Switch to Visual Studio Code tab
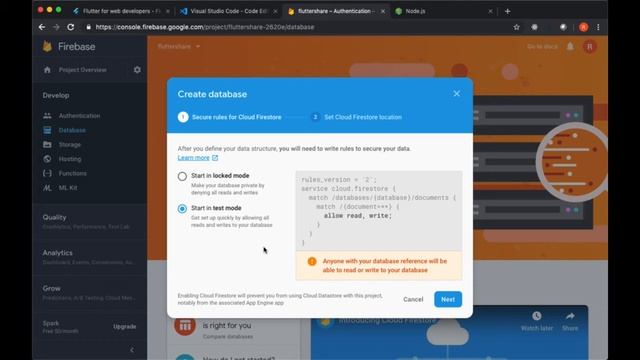This screenshot has width=640, height=360. click(229, 11)
